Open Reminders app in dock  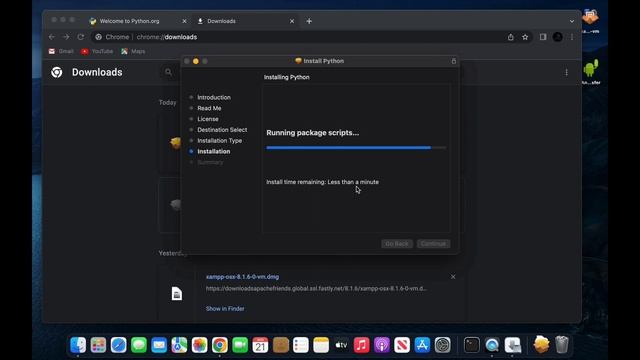pos(301,345)
